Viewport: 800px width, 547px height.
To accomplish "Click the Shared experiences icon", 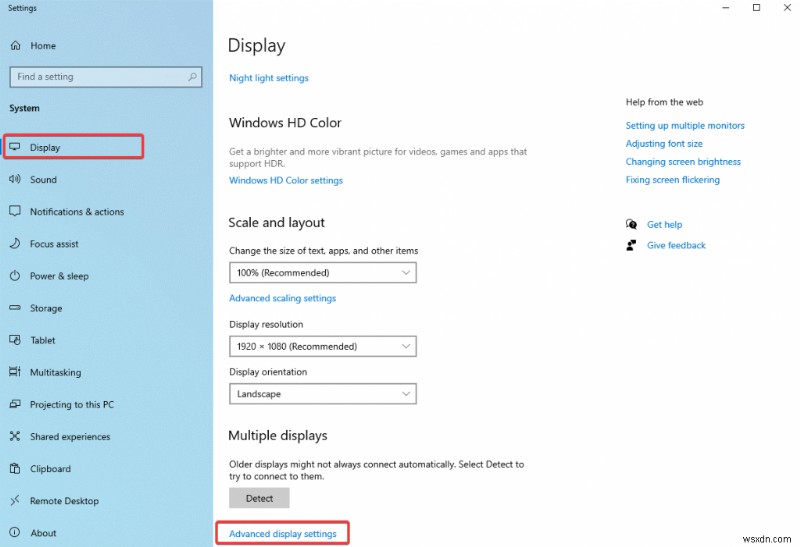I will point(15,437).
